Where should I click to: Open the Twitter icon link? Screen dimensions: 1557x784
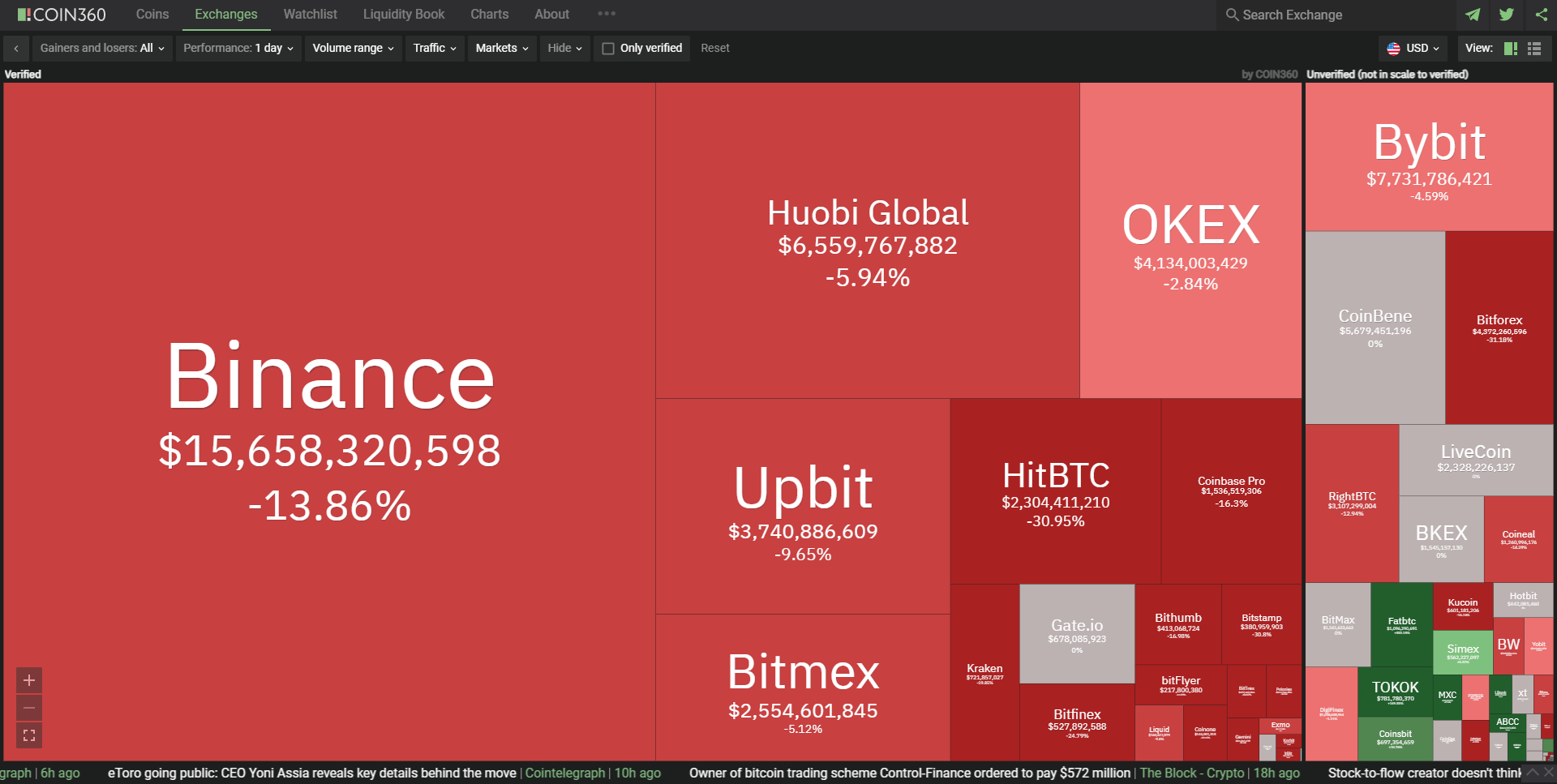[1507, 15]
